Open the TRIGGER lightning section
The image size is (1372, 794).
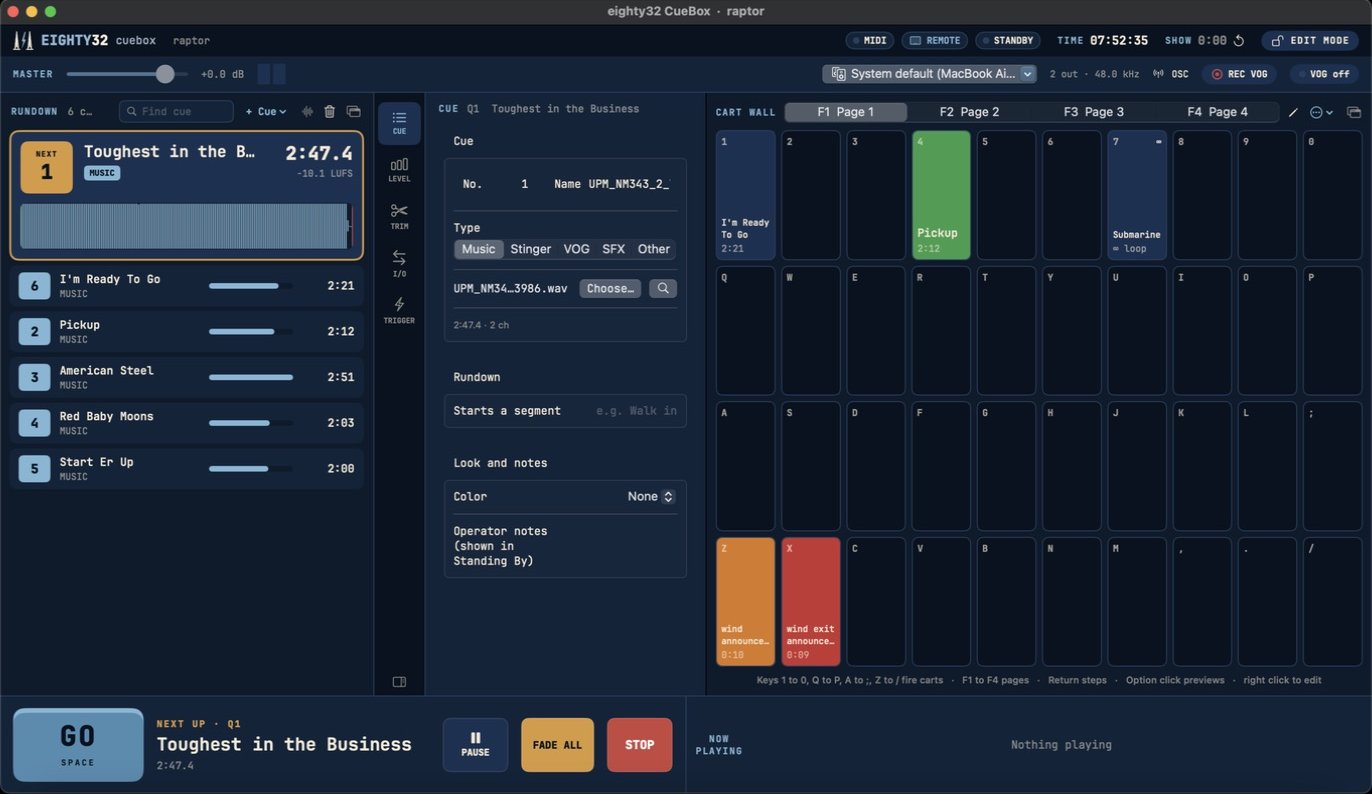[x=399, y=311]
